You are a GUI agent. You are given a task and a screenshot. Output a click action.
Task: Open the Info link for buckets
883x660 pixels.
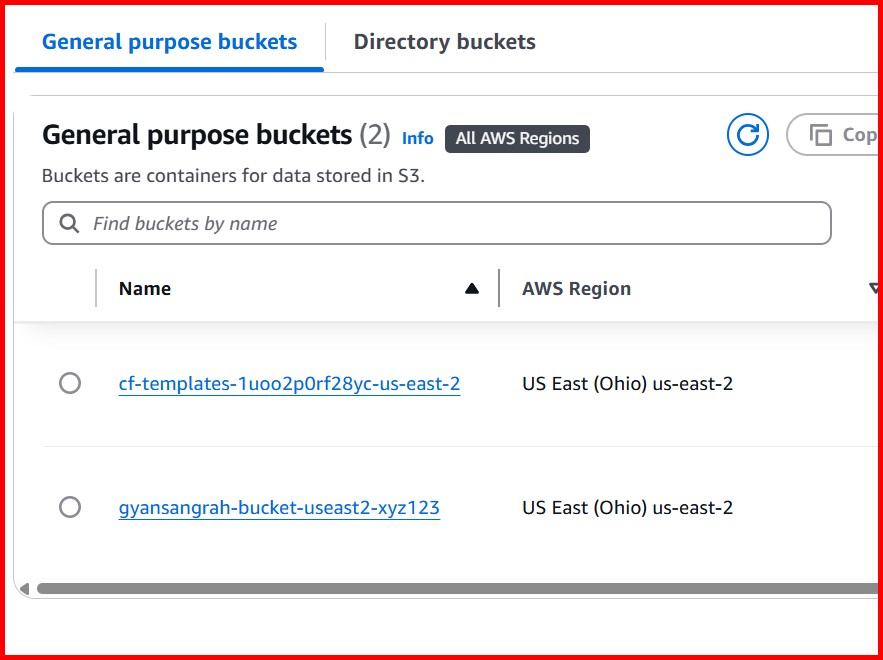[417, 139]
